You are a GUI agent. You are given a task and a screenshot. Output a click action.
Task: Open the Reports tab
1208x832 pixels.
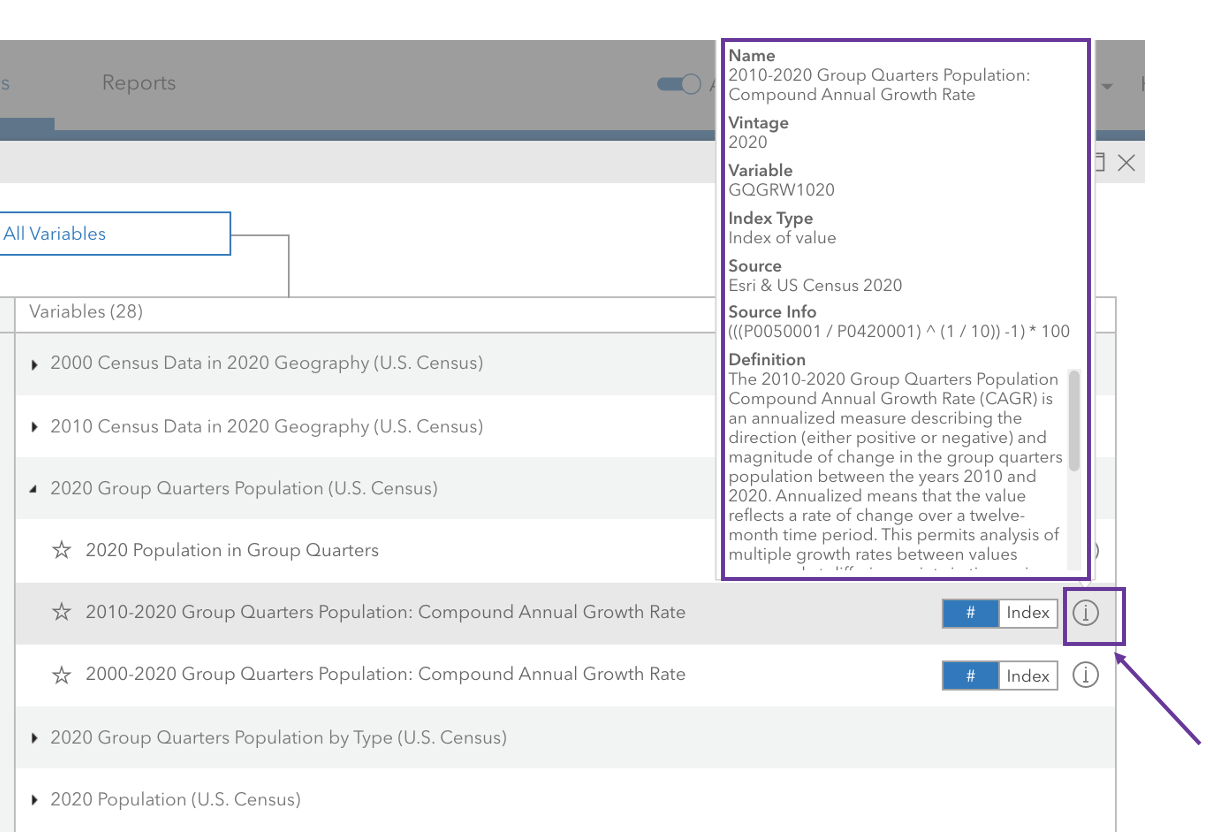point(139,83)
